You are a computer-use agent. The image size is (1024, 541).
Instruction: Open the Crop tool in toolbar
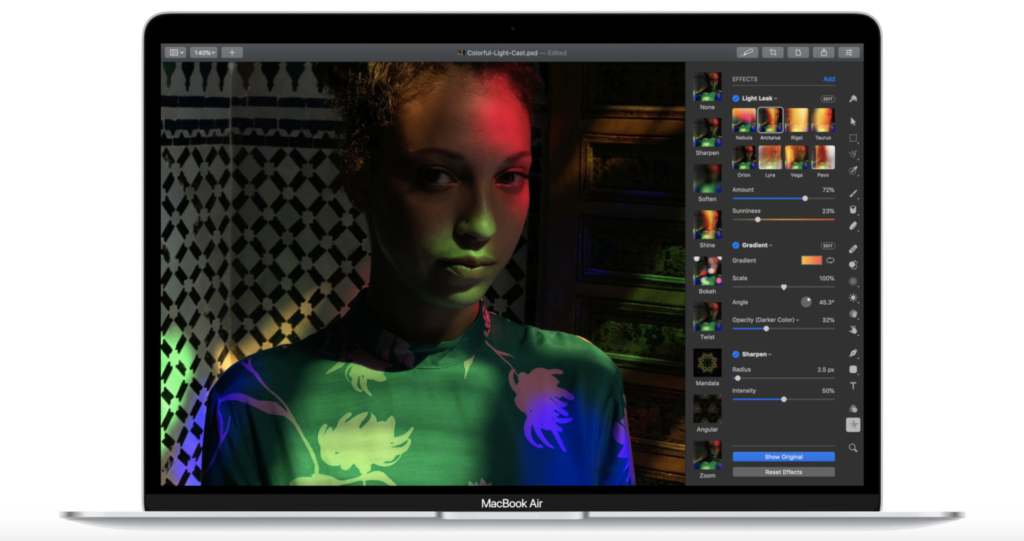coord(772,52)
